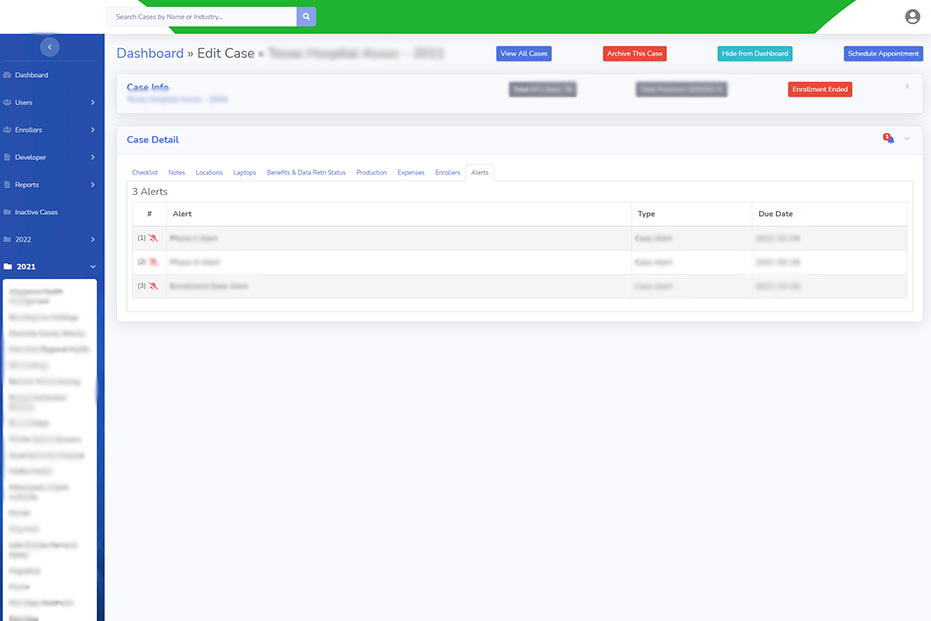This screenshot has height=621, width=931.
Task: Expand the Users sidebar submenu
Action: point(93,102)
